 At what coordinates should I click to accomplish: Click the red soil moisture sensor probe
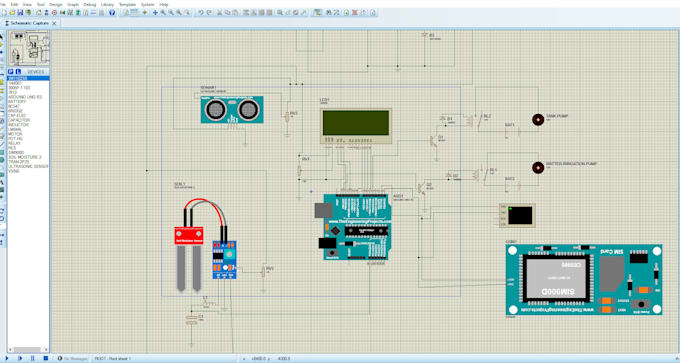[189, 258]
